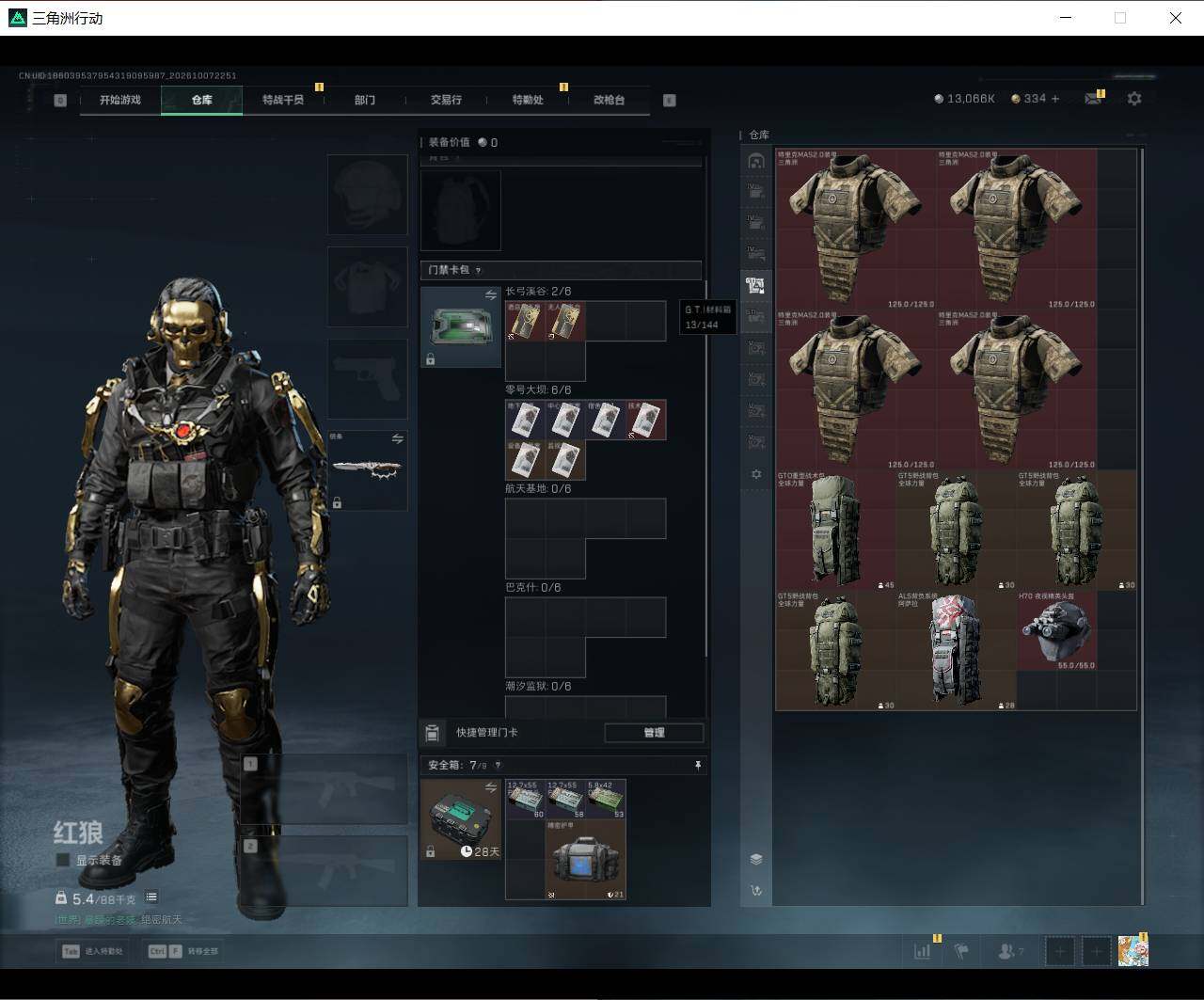Click the swap icon on keycard pack
This screenshot has width=1204, height=1000.
(x=491, y=295)
